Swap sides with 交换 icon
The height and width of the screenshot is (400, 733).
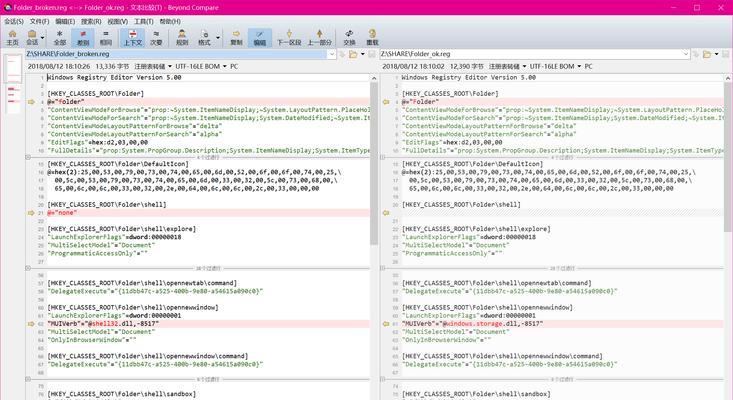coord(349,37)
